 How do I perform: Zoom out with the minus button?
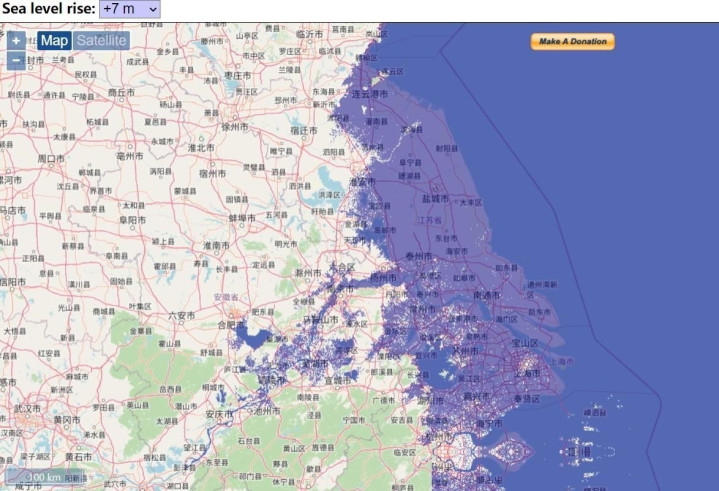tap(16, 61)
